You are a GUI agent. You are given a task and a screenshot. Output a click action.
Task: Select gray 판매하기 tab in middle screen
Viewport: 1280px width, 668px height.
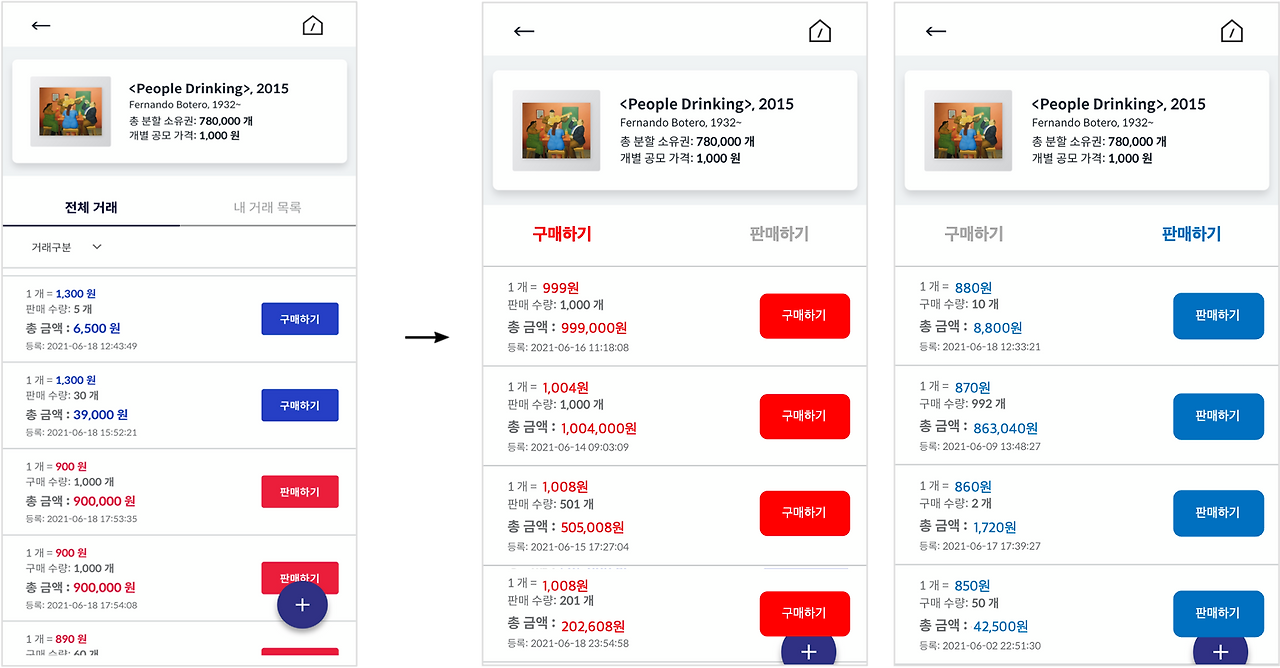pyautogui.click(x=779, y=234)
